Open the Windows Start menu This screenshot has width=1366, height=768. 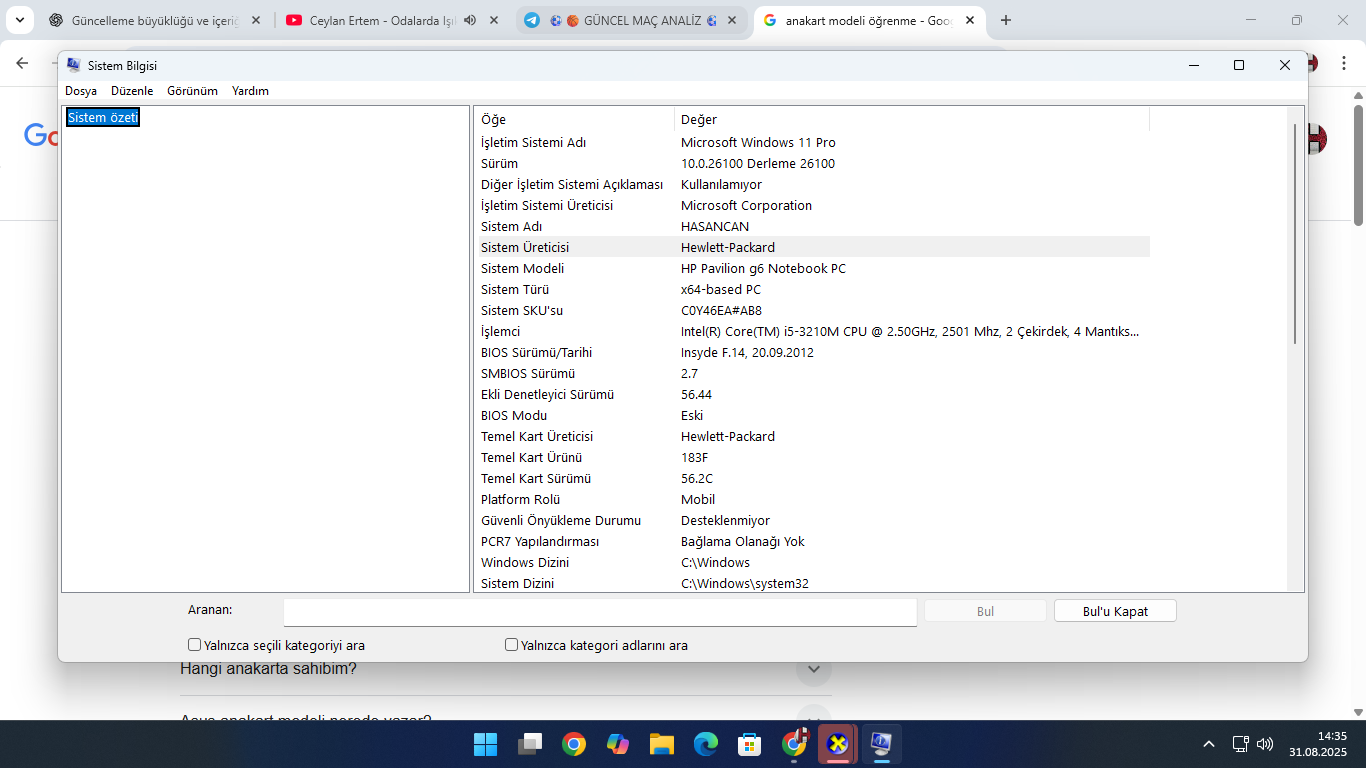tap(485, 744)
